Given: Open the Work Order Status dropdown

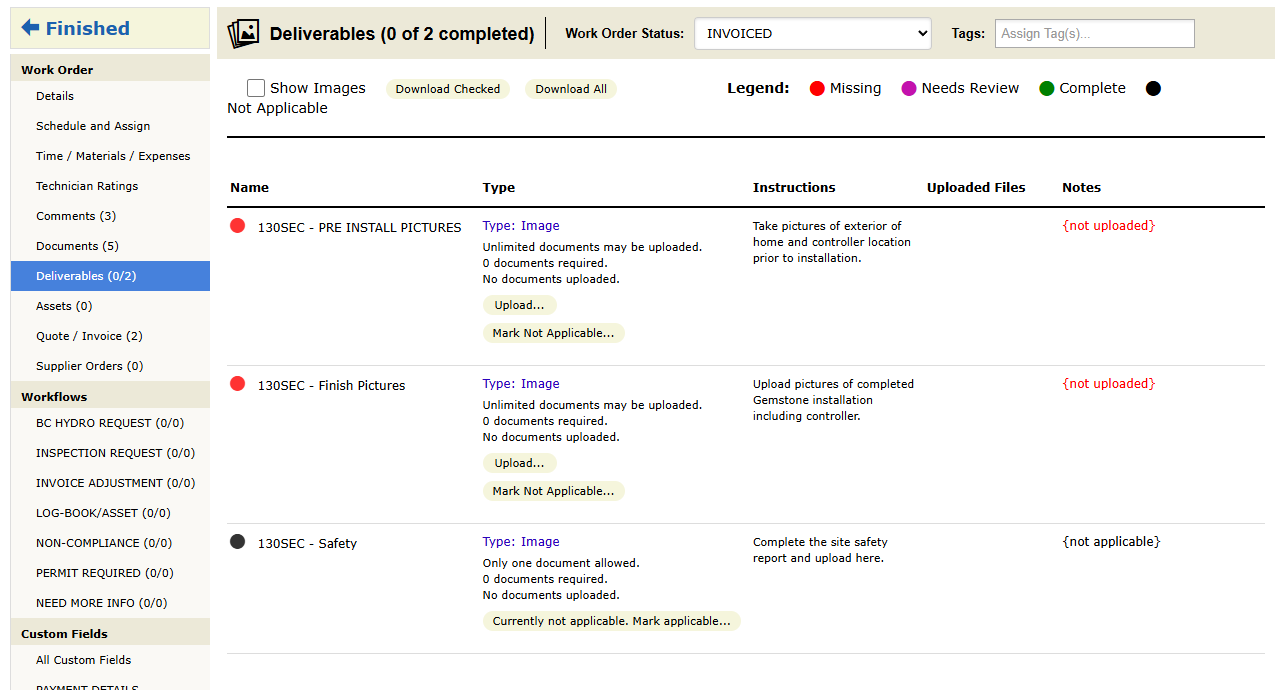Looking at the screenshot, I should click(813, 33).
